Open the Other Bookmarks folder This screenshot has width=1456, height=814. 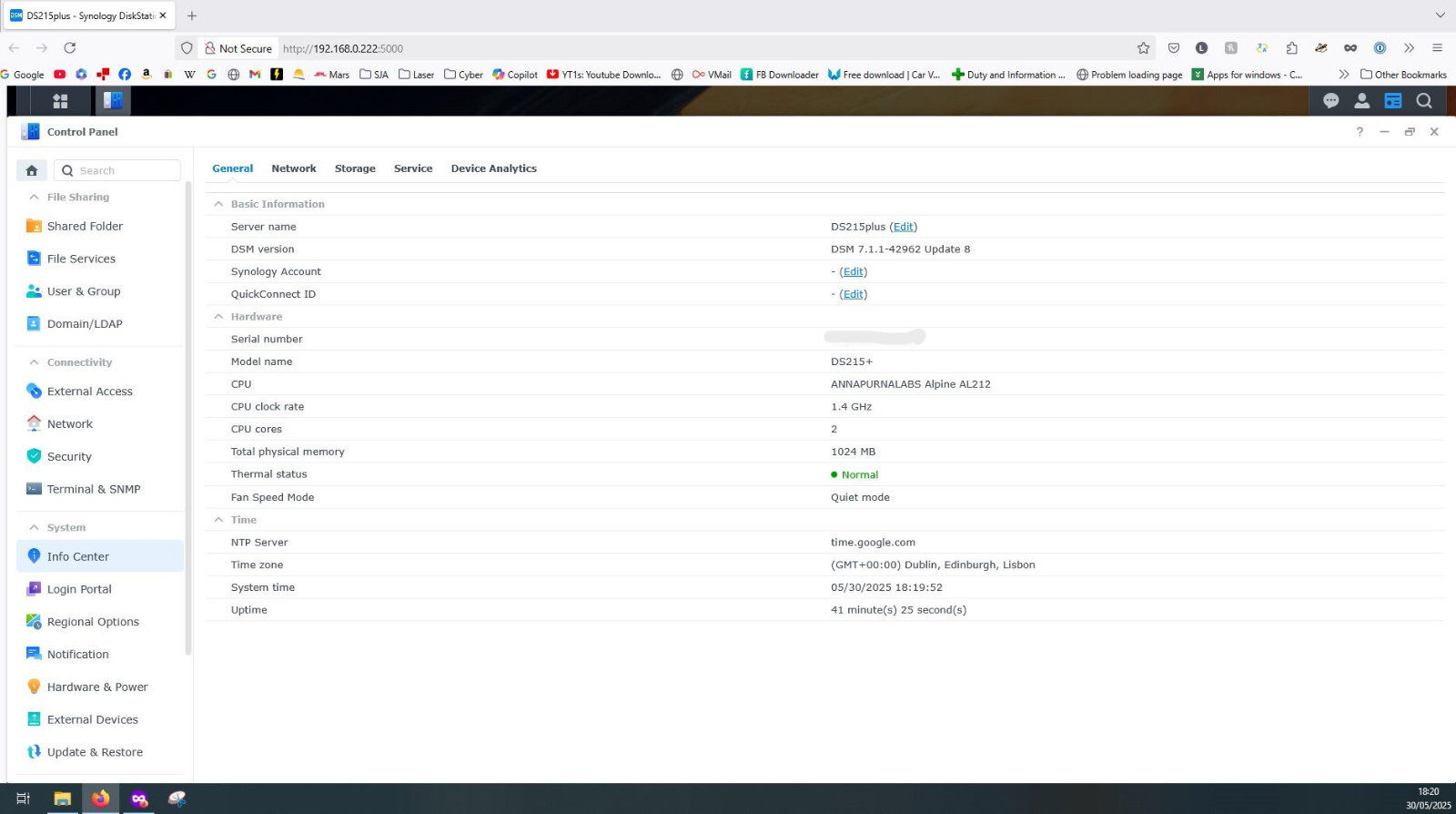point(1403,75)
